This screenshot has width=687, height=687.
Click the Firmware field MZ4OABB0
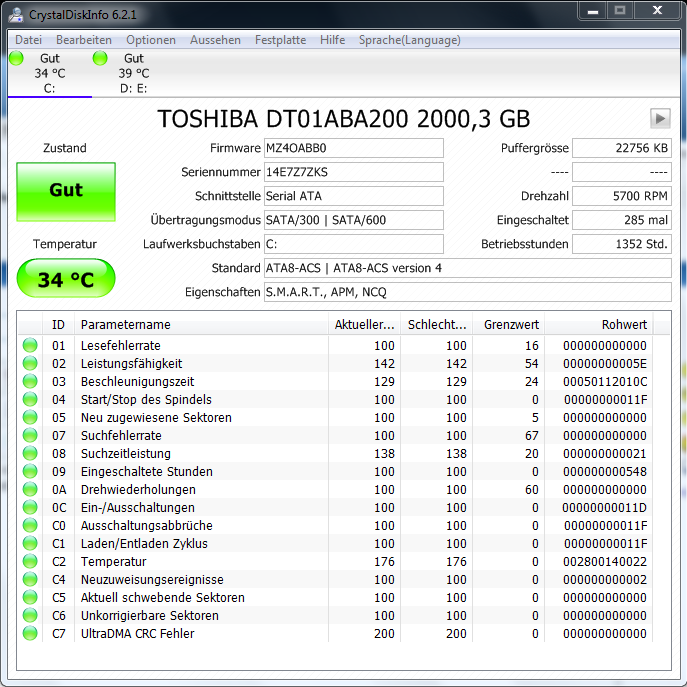354,148
